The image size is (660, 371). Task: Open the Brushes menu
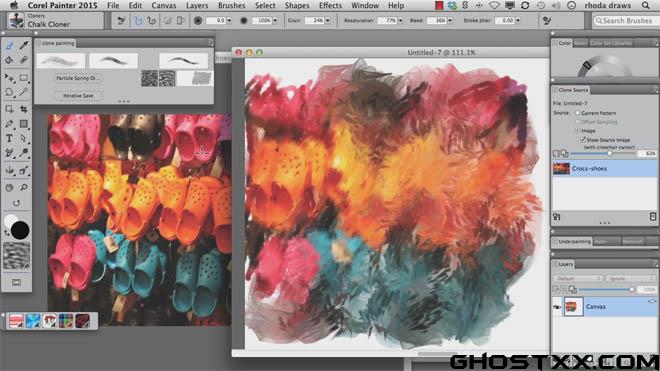click(232, 5)
